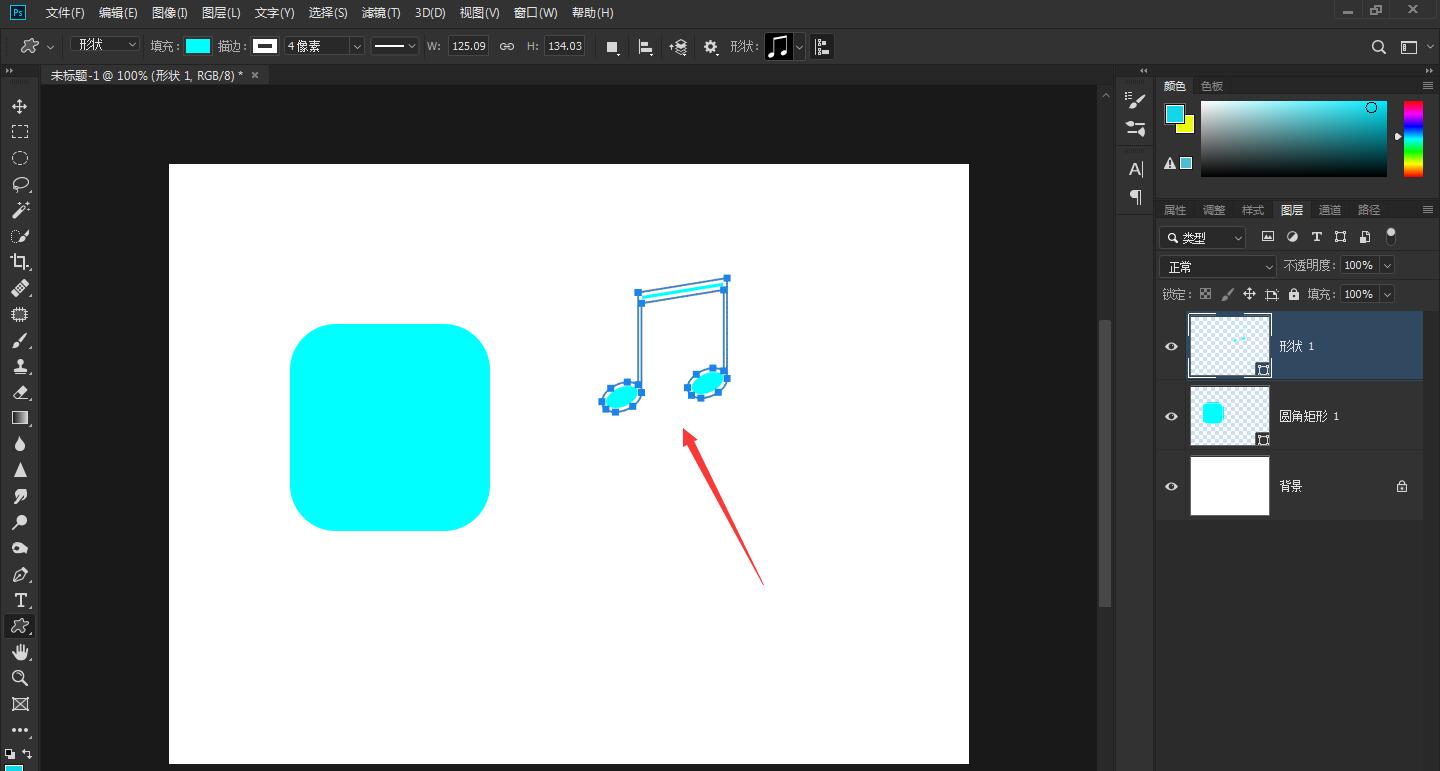Select the Crop tool
Screen dimensions: 1440x771
click(x=19, y=262)
